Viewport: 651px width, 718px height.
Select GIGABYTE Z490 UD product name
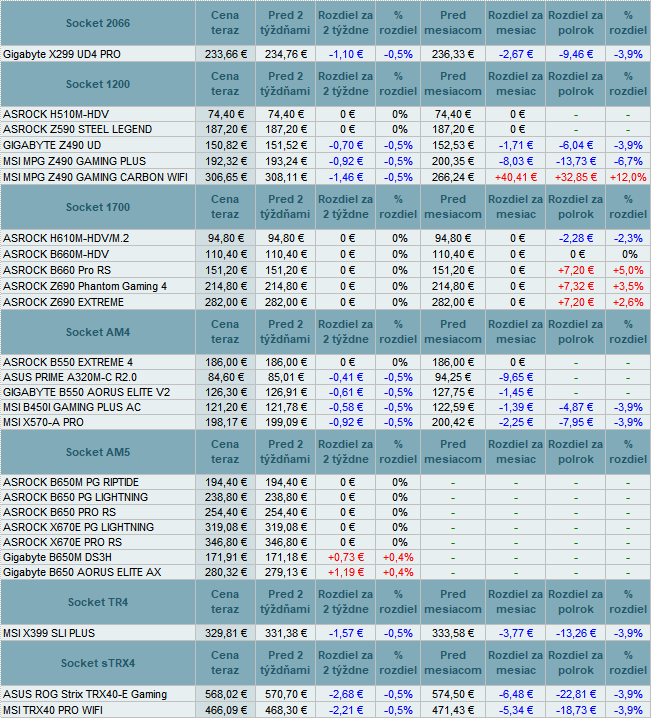pyautogui.click(x=52, y=145)
